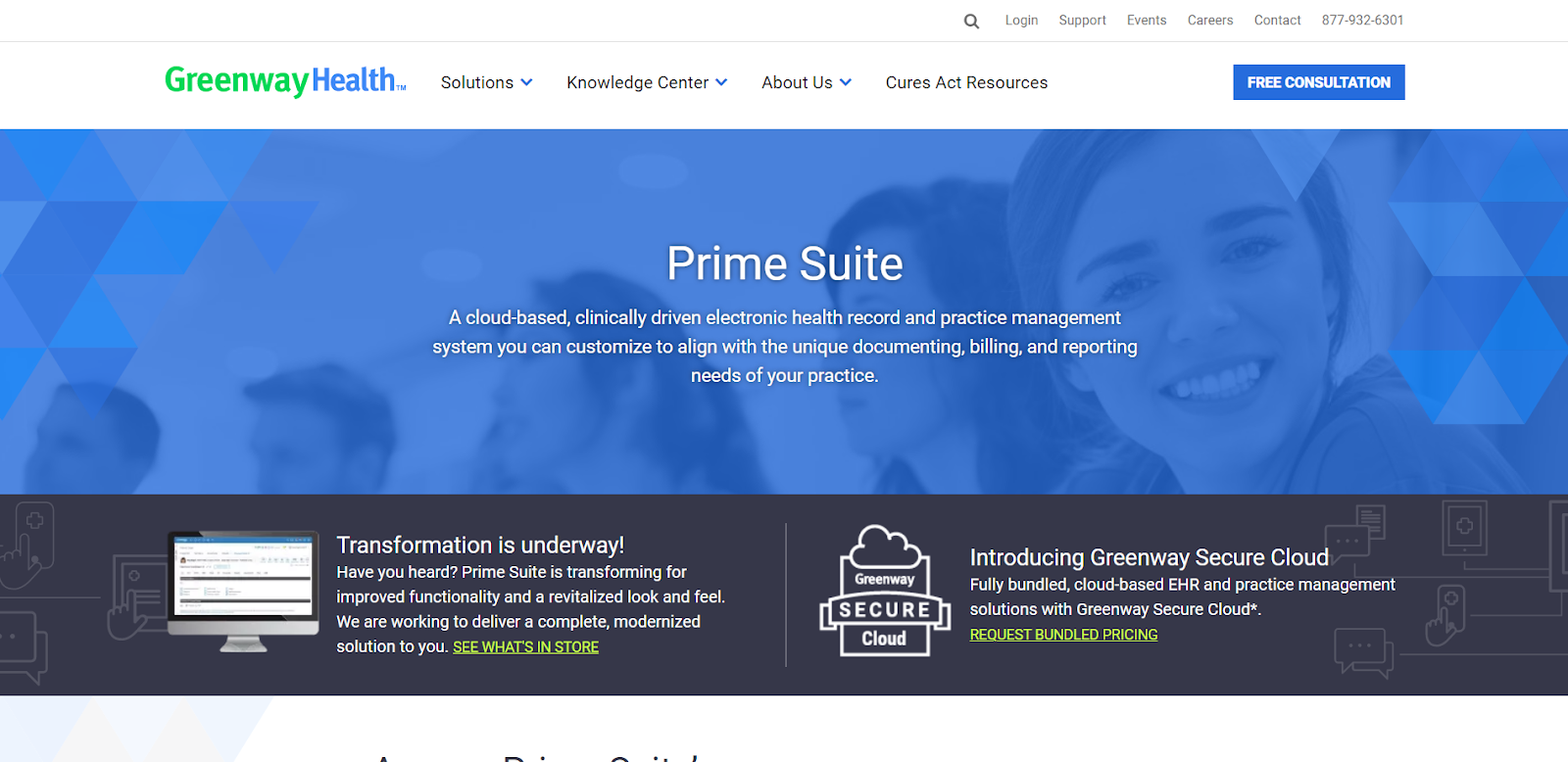Screen dimensions: 1568x762
Task: Expand the Solutions dropdown chevron
Action: (526, 82)
